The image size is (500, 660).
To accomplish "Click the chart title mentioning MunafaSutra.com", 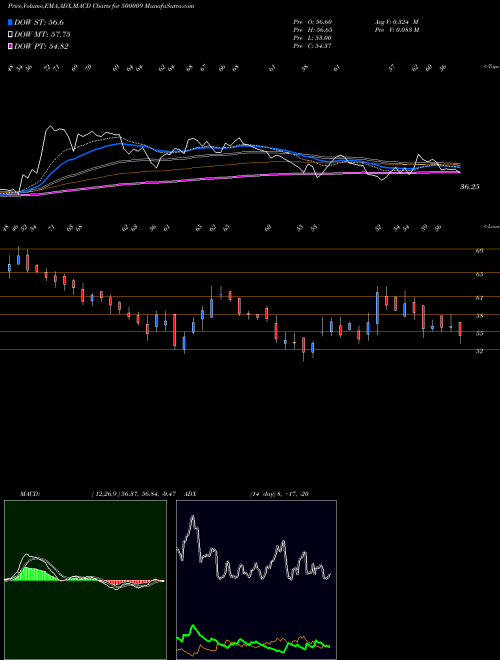I will (101, 7).
